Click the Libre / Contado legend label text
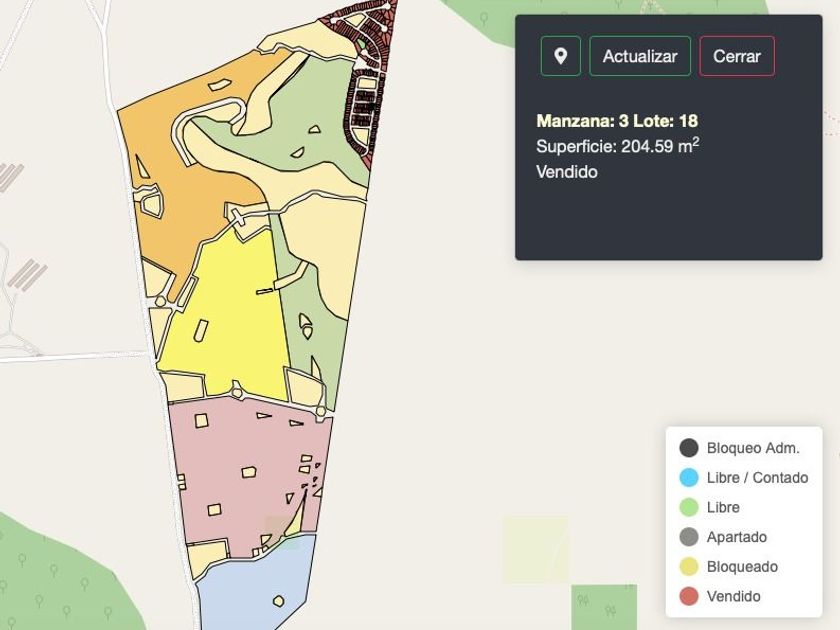840x630 pixels. coord(757,478)
